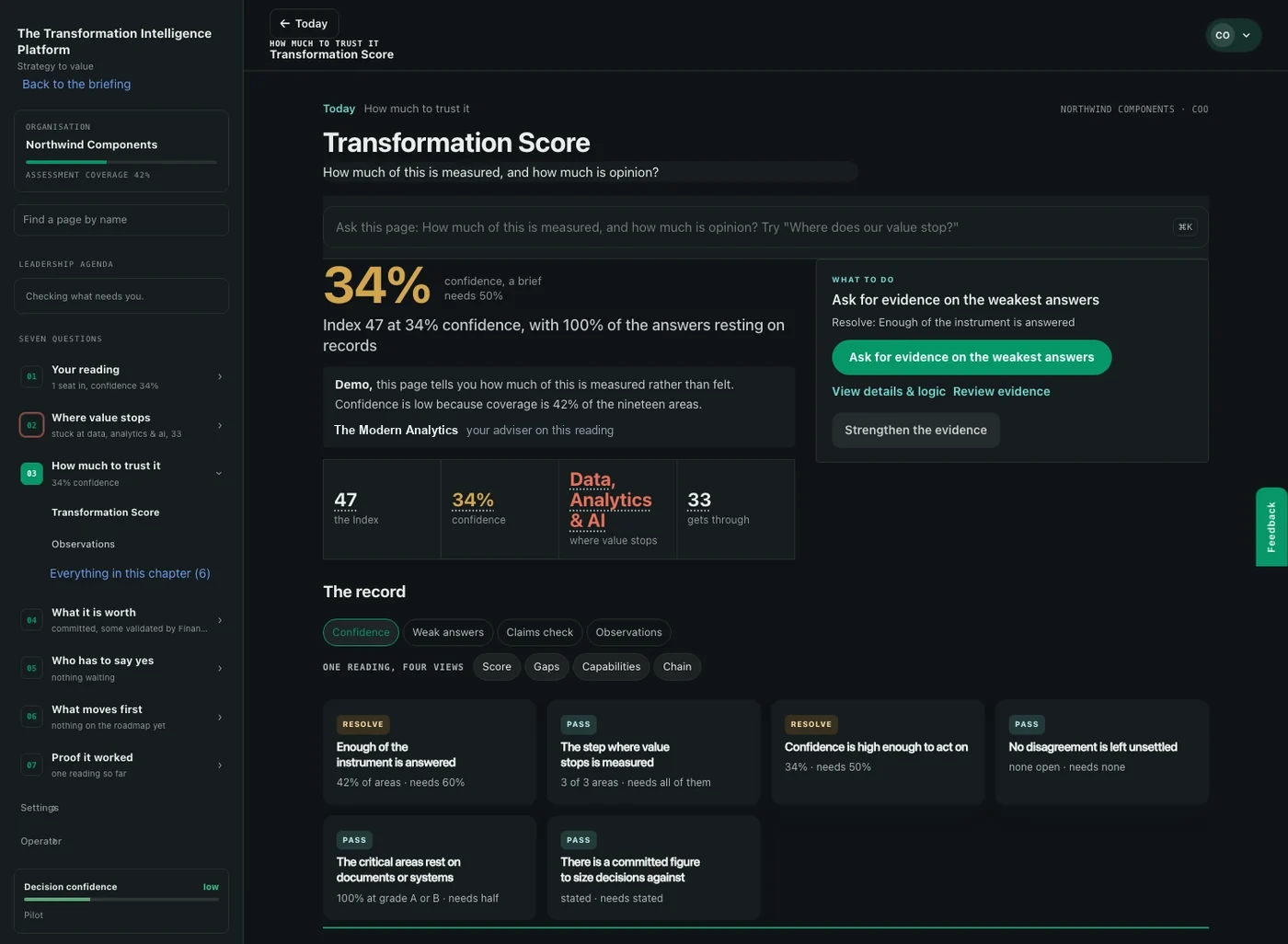
Task: Select the 05 Who has to say yes badge
Action: (x=31, y=668)
